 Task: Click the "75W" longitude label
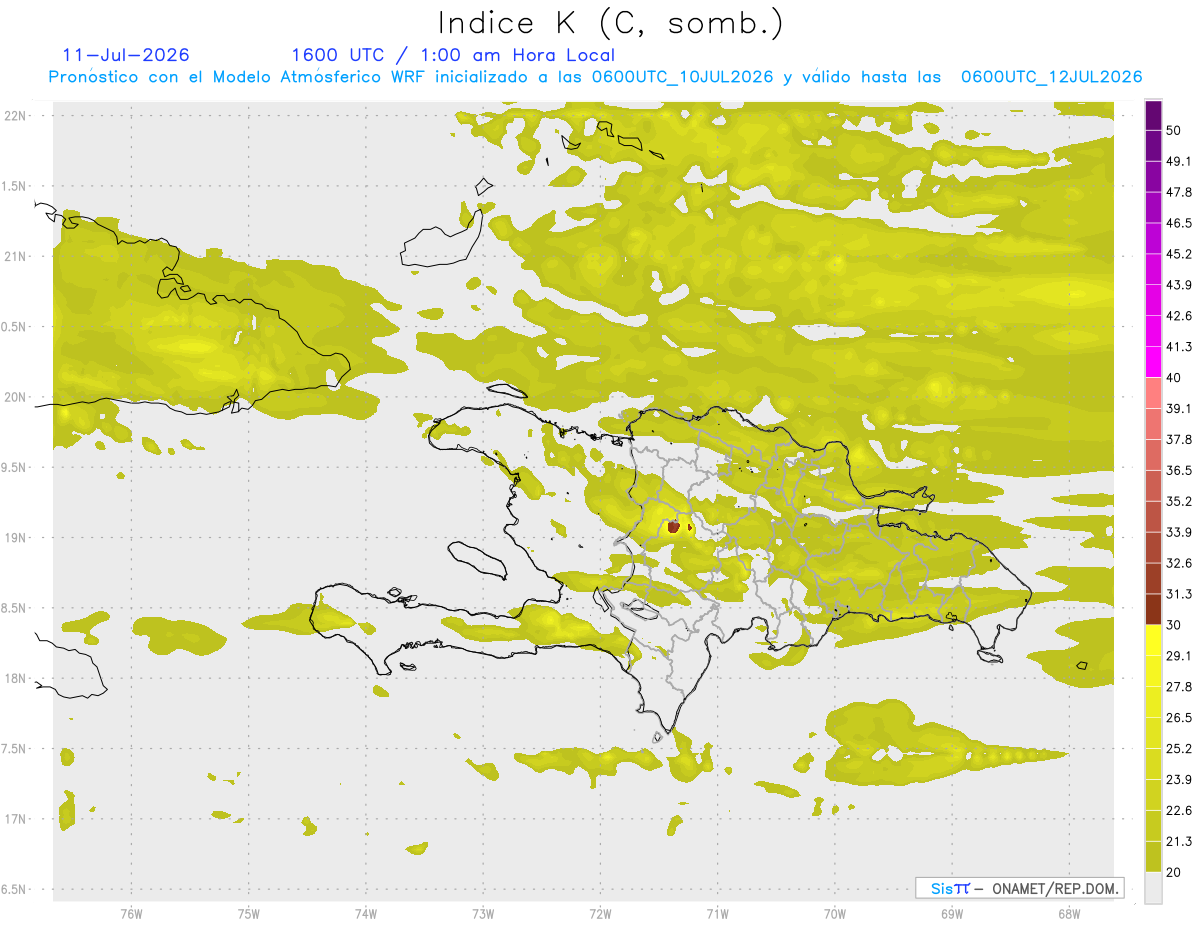pos(249,914)
